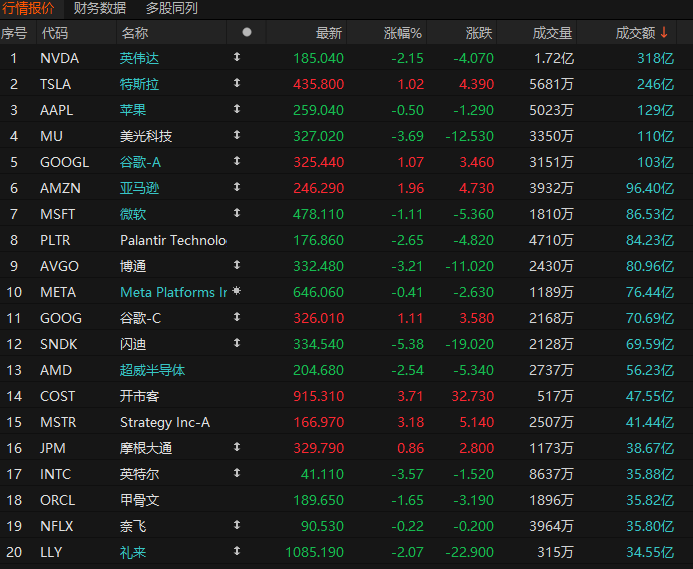Click the up-down marker icon in AVGO row
The width and height of the screenshot is (693, 569).
click(x=237, y=265)
